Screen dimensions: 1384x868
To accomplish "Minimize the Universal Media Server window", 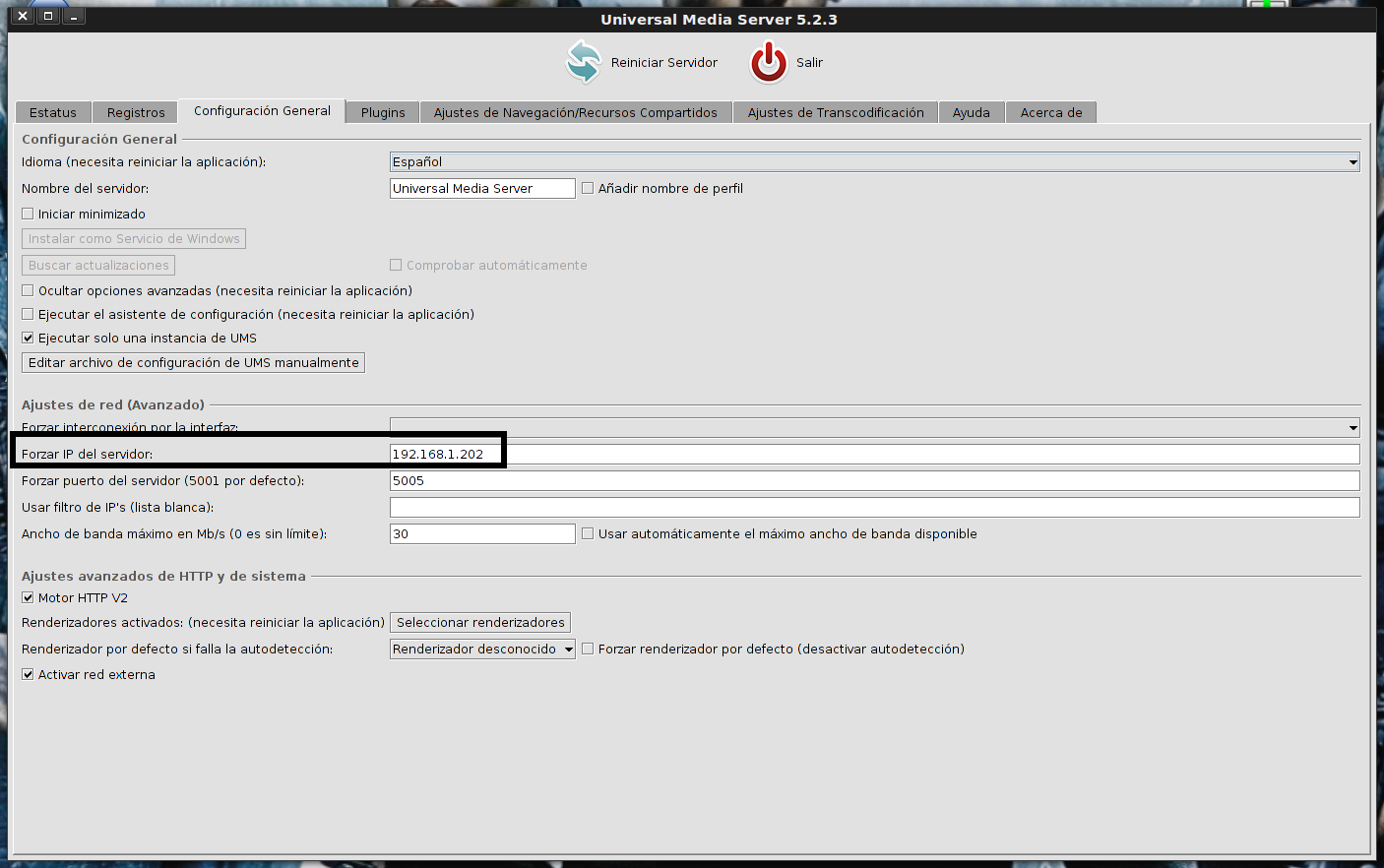I will [74, 16].
